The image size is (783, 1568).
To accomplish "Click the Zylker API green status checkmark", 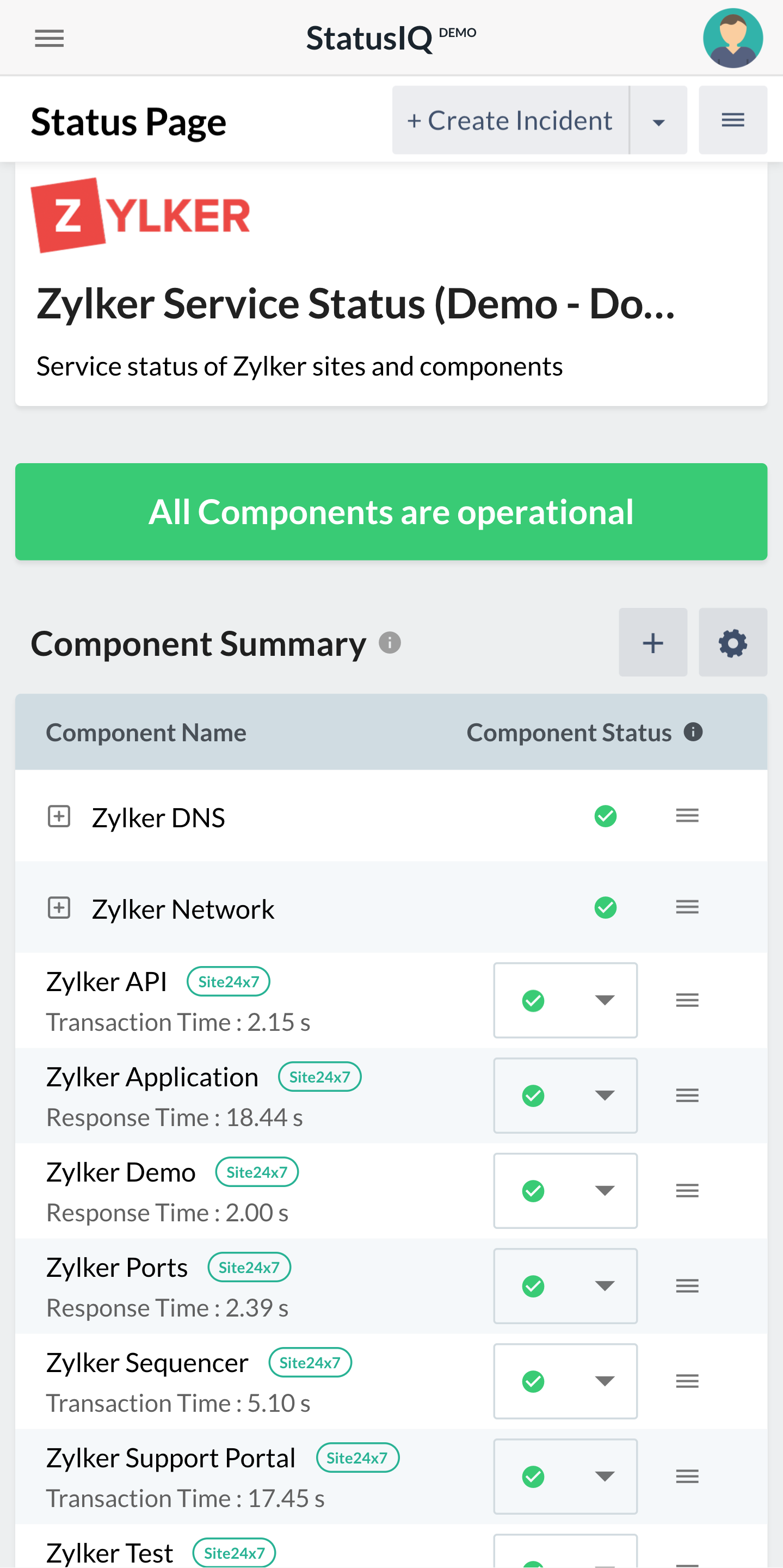I will [533, 1001].
